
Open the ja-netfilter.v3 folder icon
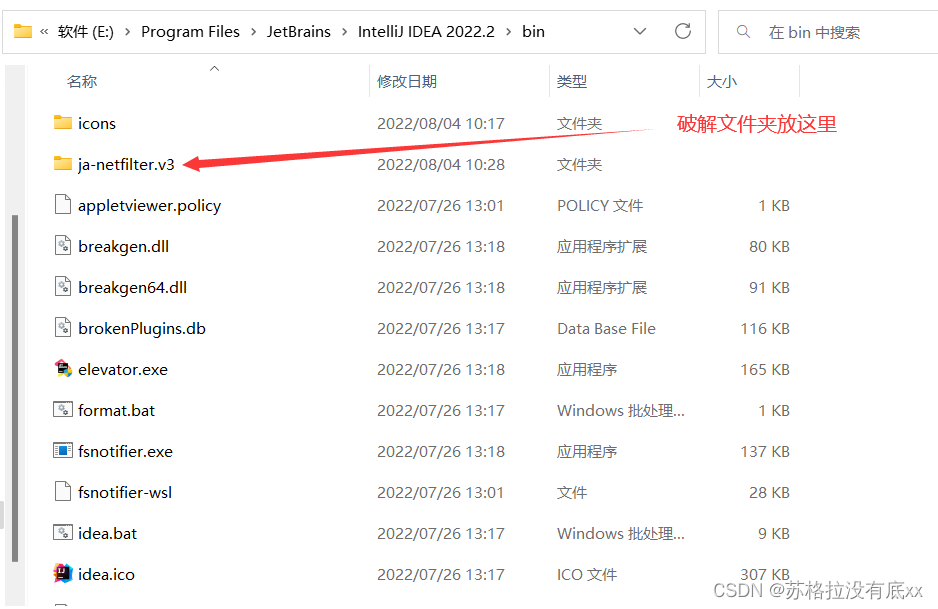tap(61, 163)
